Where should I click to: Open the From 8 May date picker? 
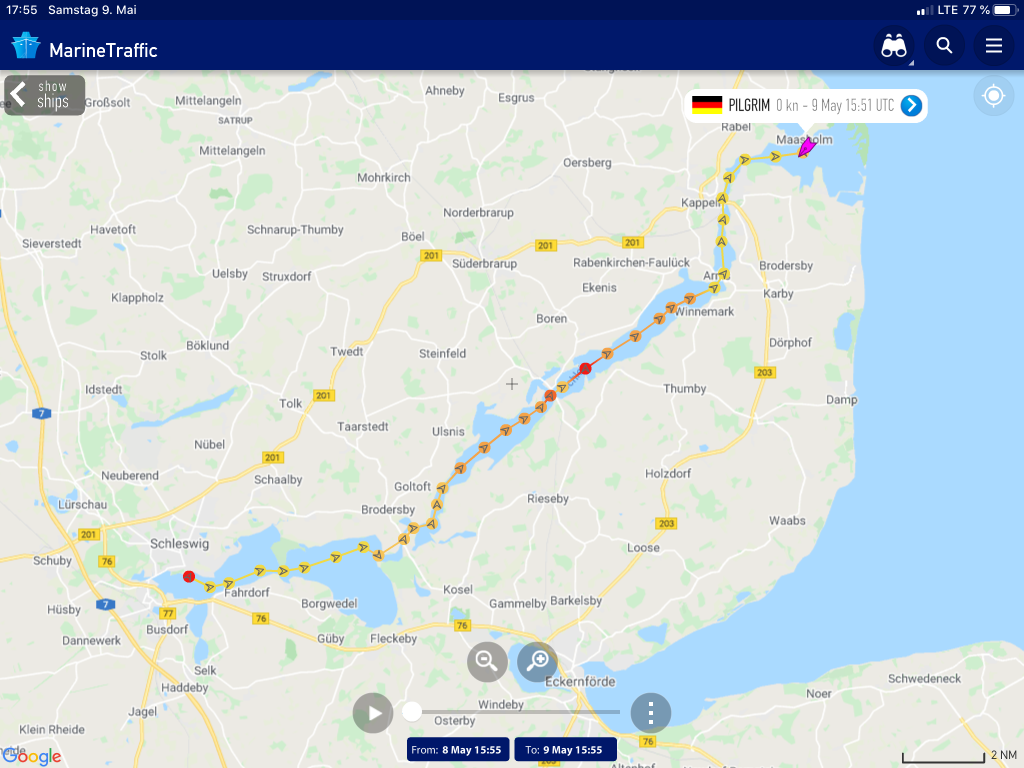point(458,750)
